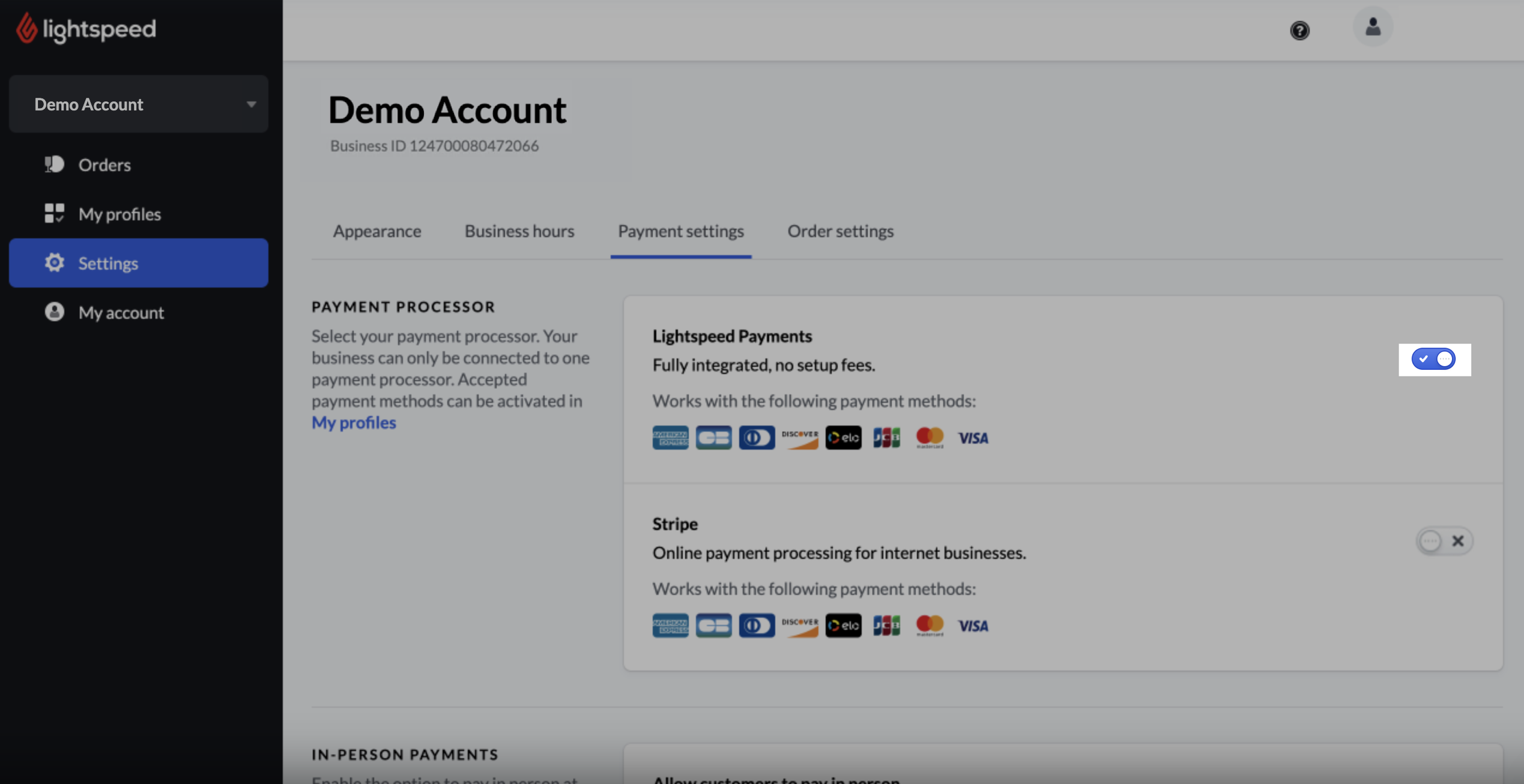This screenshot has height=784, width=1524.
Task: Click the Mastercard logo under Stripe
Action: (x=930, y=626)
